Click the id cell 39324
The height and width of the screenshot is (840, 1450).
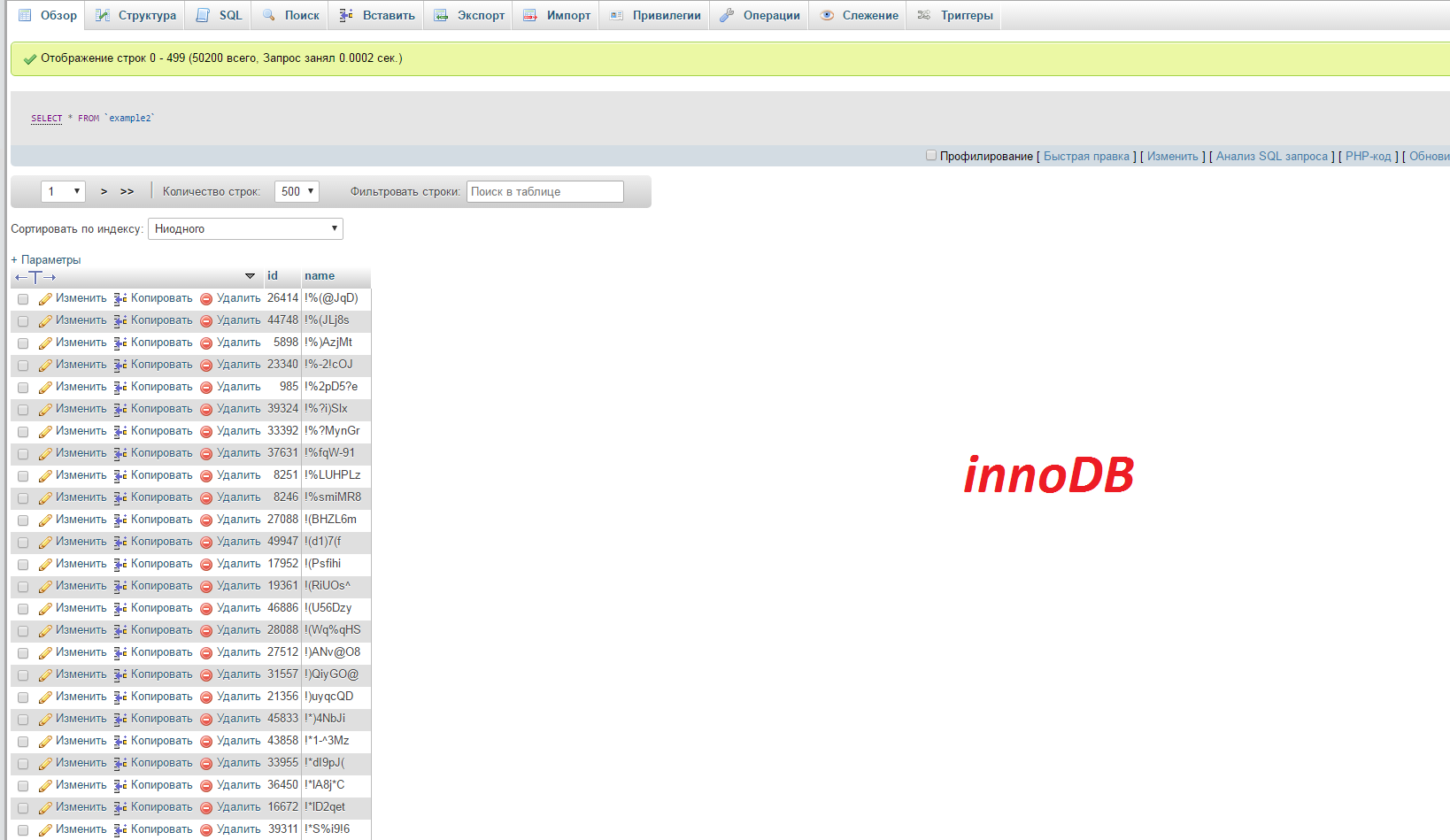(x=282, y=409)
